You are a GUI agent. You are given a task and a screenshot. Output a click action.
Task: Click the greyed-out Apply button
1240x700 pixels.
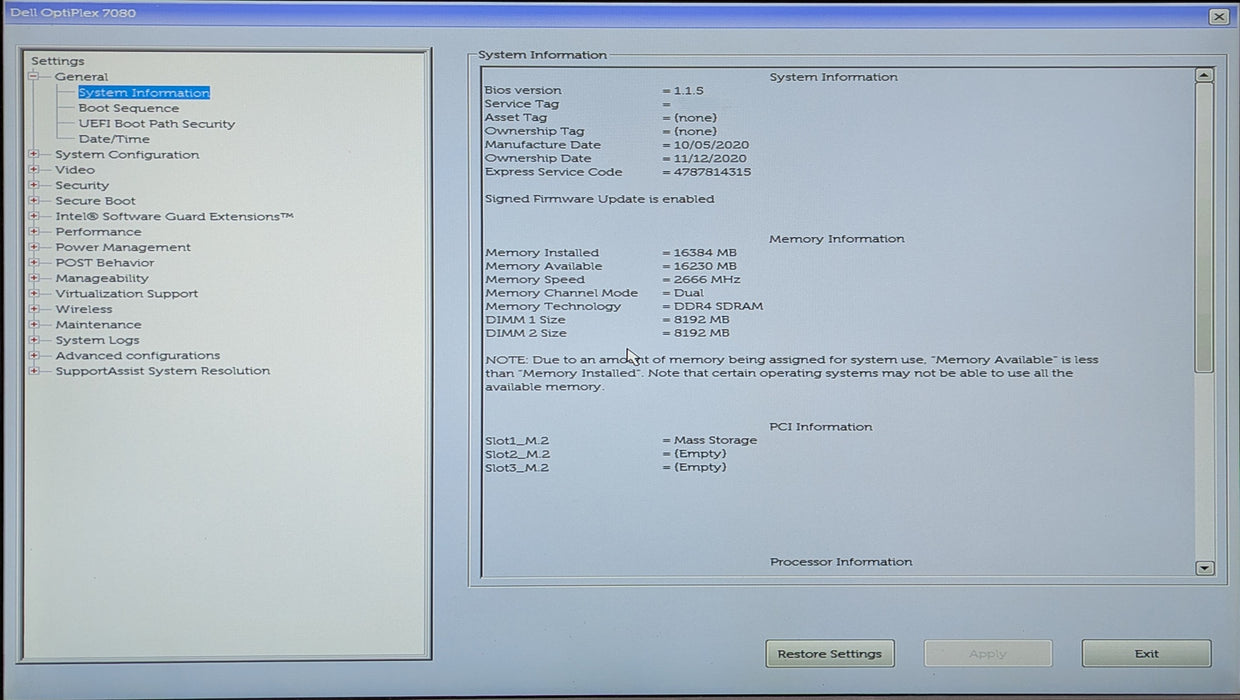coord(988,654)
